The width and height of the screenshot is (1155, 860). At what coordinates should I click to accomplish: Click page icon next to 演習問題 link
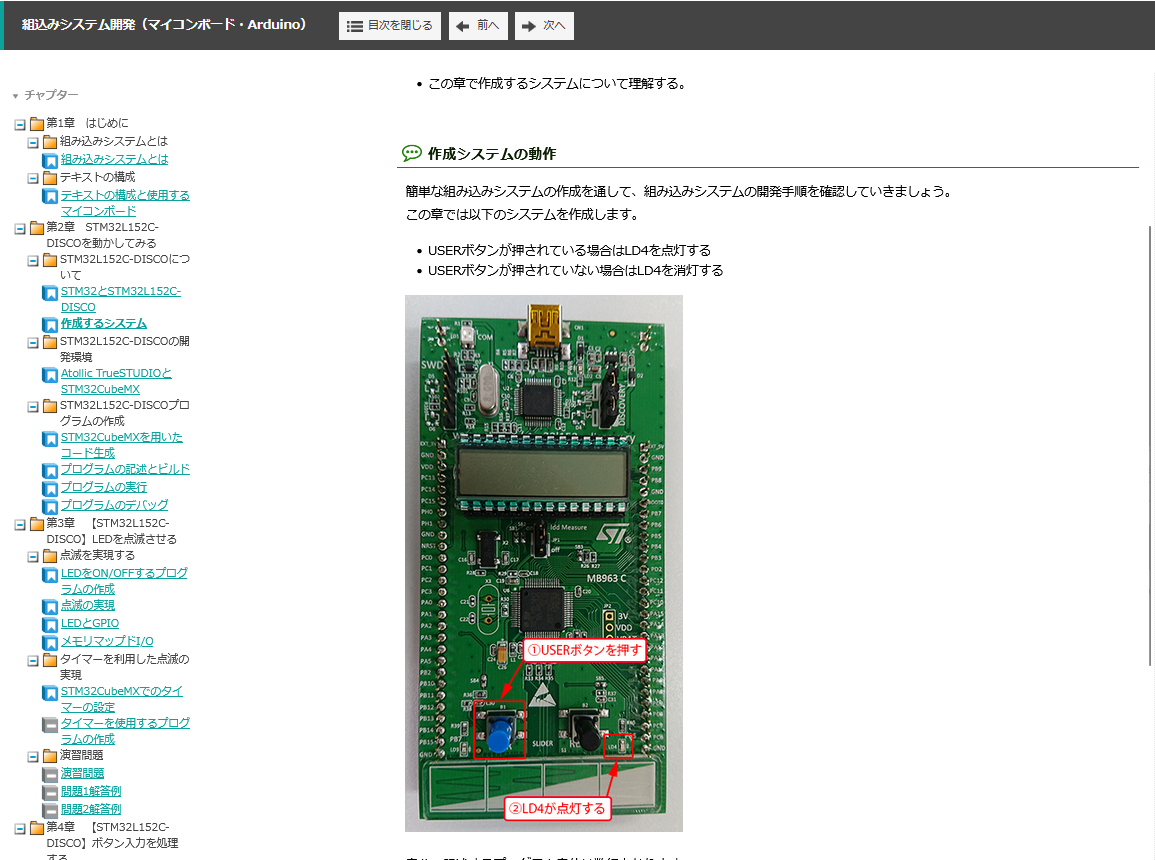tap(49, 774)
